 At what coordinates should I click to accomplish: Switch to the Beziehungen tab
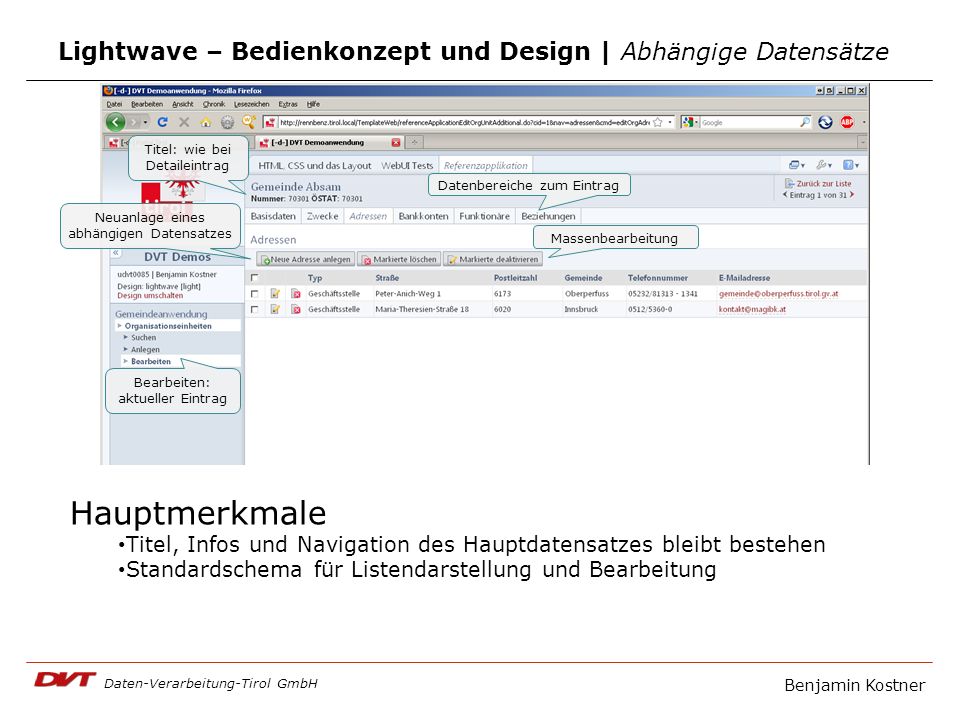point(548,216)
